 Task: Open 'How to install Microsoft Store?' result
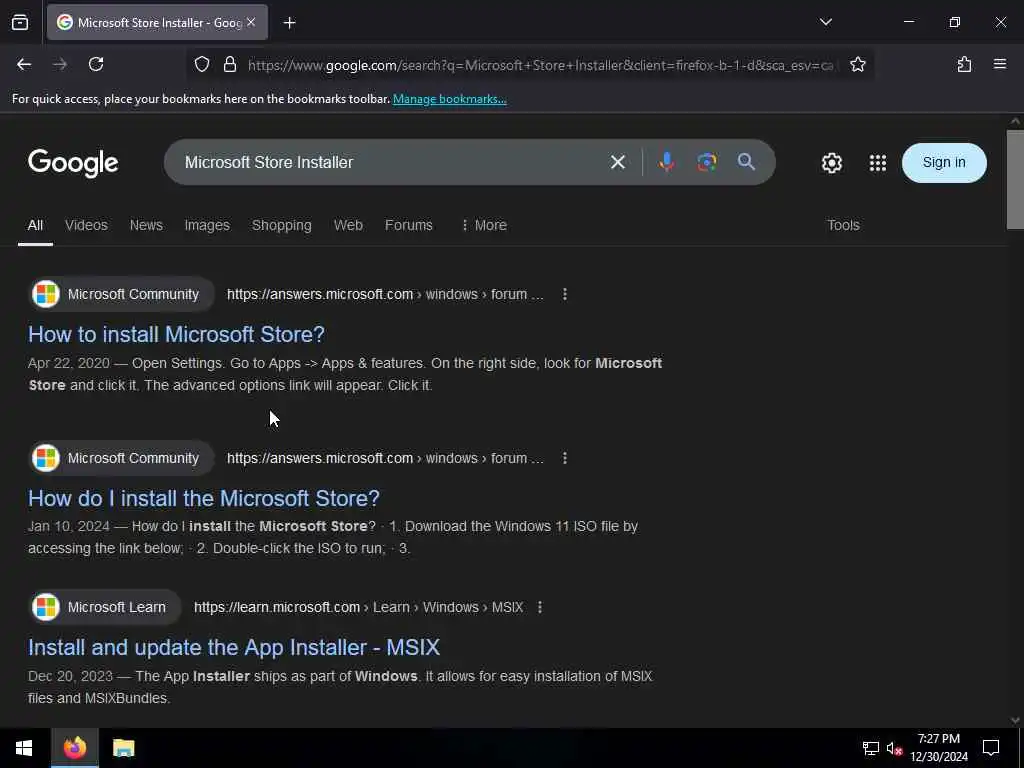point(176,334)
